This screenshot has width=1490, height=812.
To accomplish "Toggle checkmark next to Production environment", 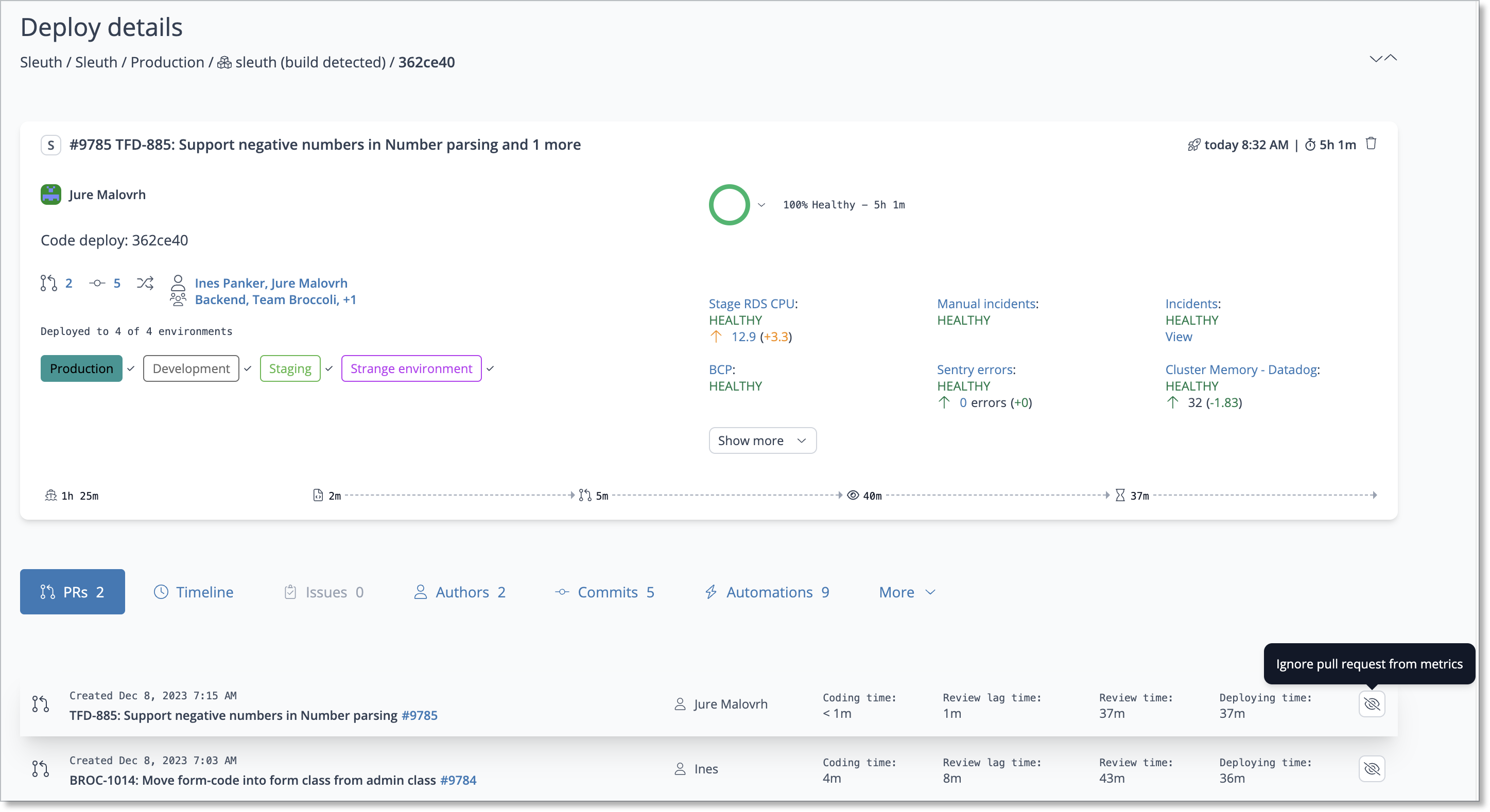I will point(131,369).
